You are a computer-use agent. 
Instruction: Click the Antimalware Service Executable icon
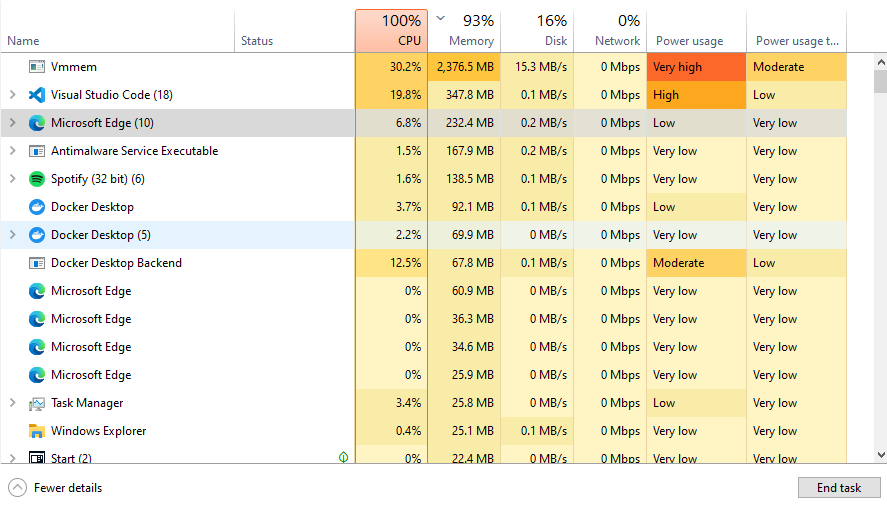(37, 151)
